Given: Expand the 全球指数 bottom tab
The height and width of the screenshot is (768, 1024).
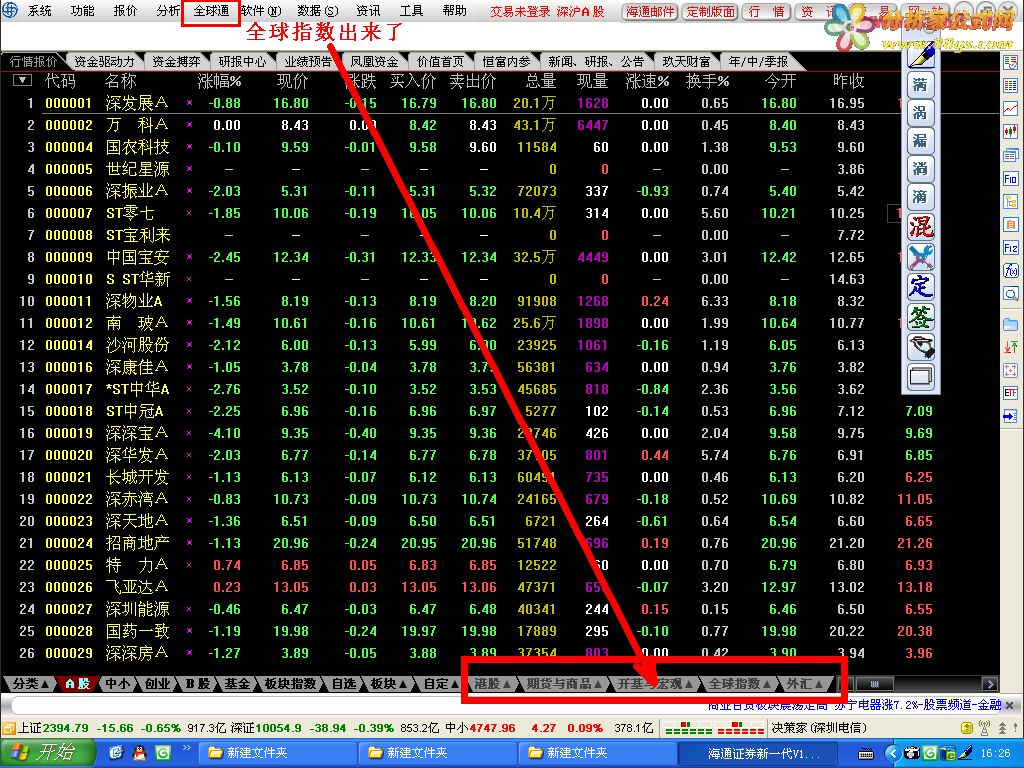Looking at the screenshot, I should 739,684.
